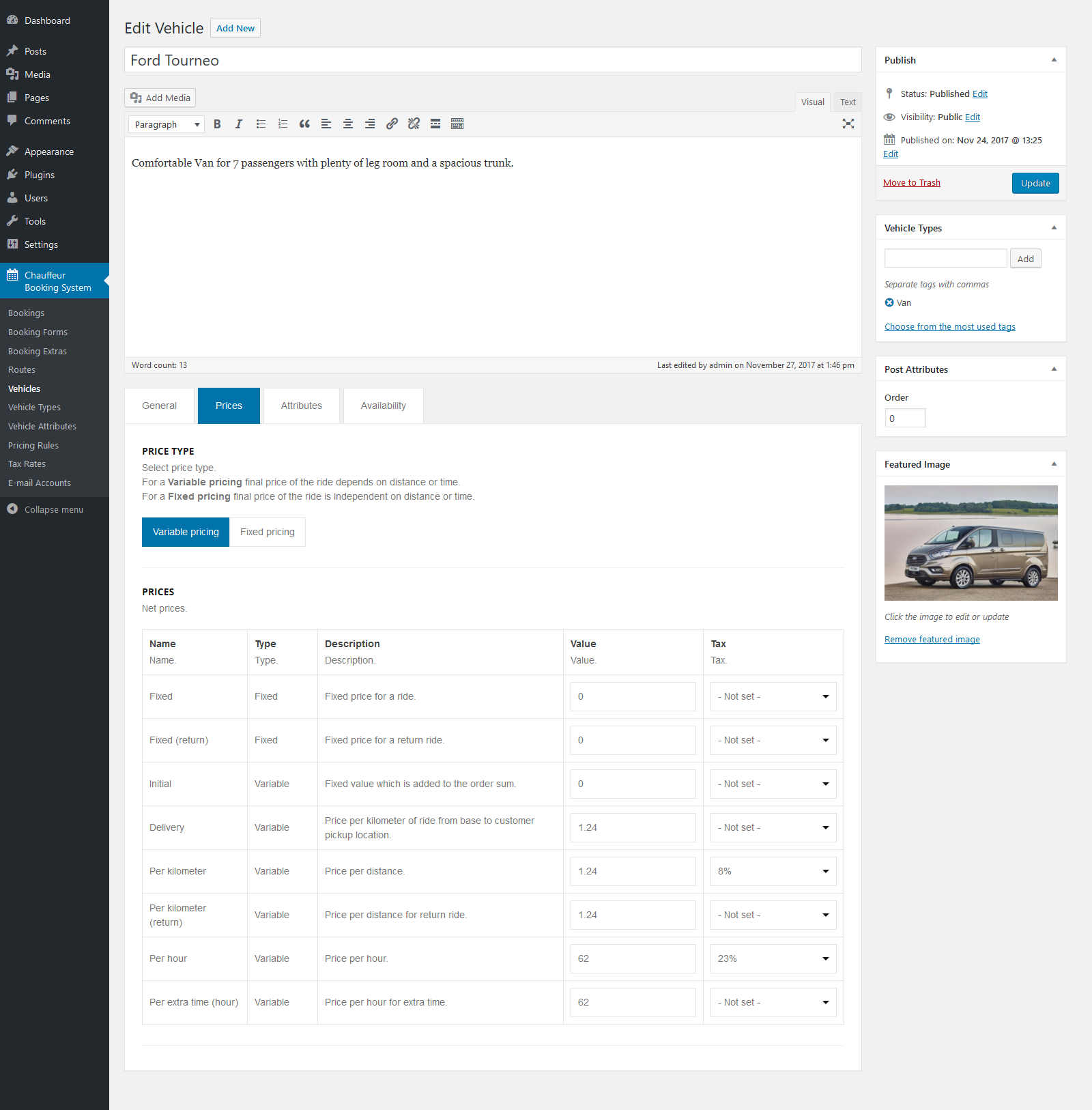Open the Paragraph style dropdown
Screen dimensions: 1092x1110
[166, 124]
